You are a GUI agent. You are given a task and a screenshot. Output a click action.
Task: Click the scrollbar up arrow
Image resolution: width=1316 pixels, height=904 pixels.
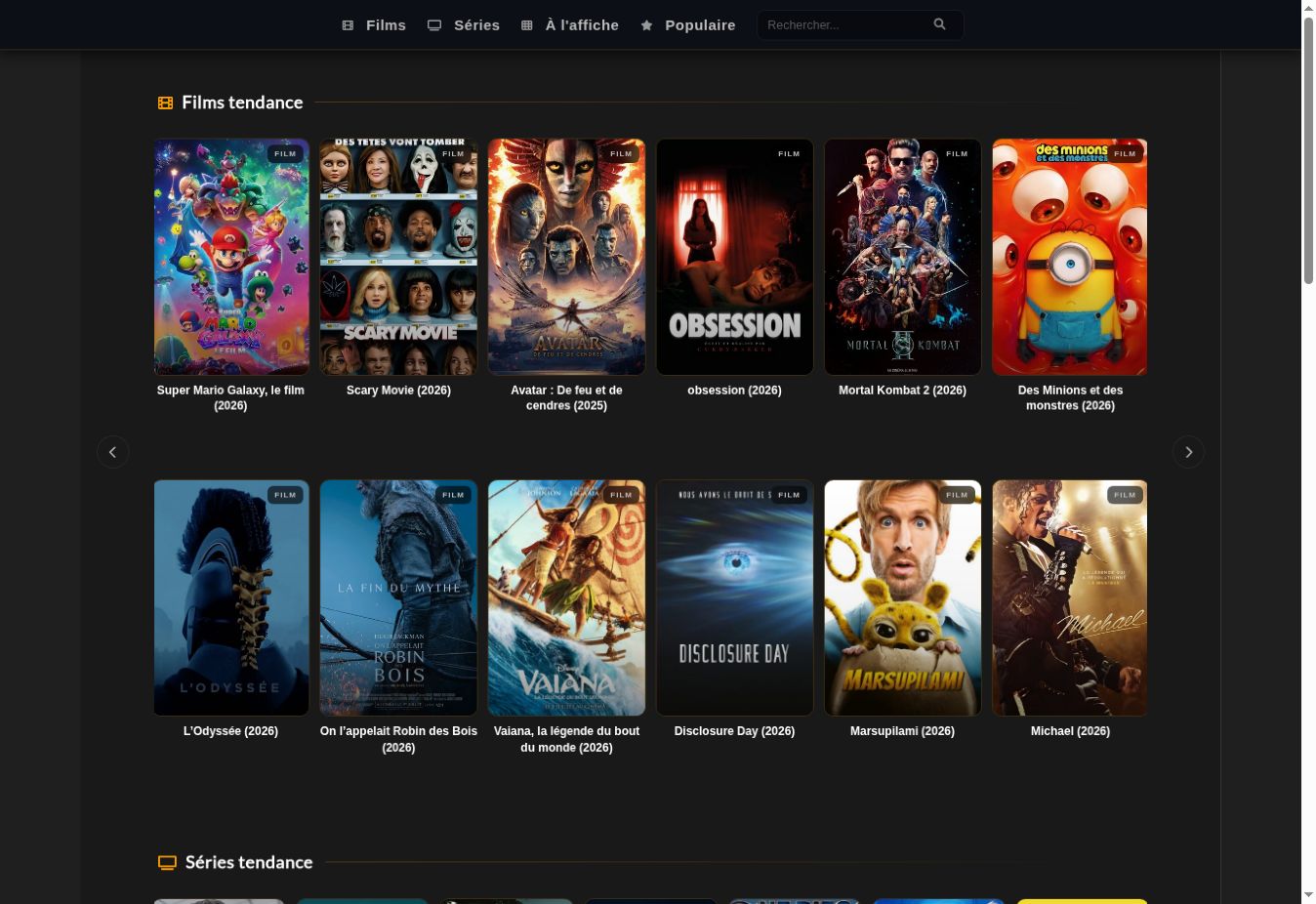1309,8
